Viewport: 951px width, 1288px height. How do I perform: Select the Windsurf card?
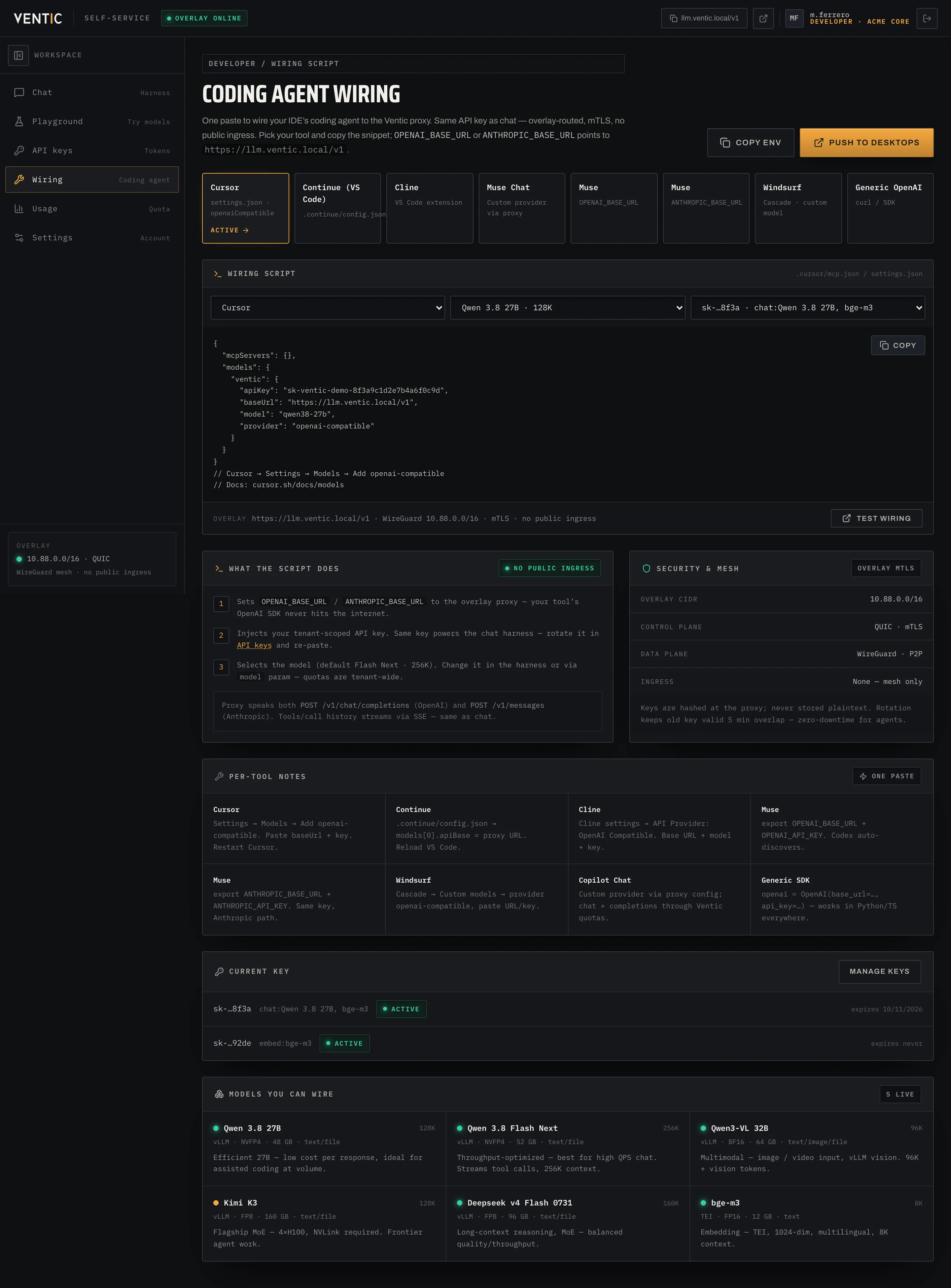click(798, 208)
